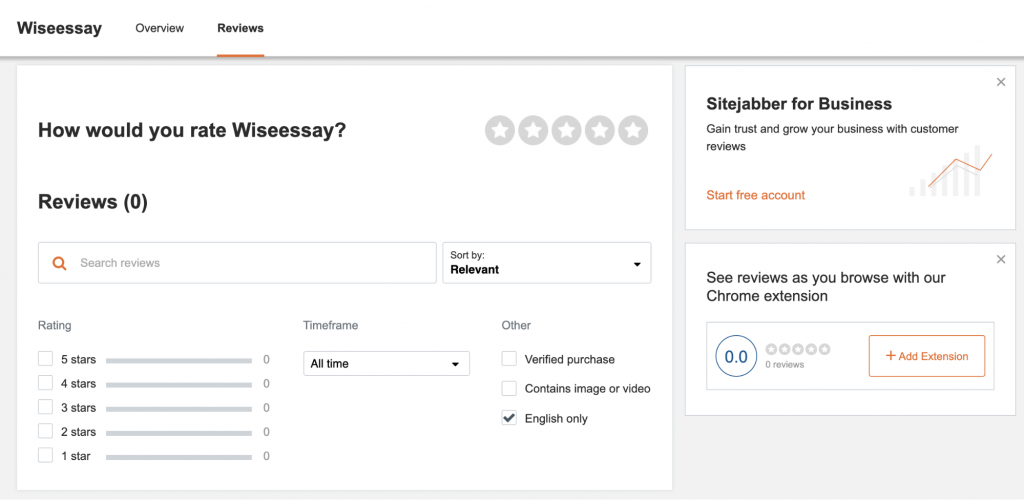Close the Chrome extension promo card
This screenshot has height=500, width=1024.
point(1001,260)
